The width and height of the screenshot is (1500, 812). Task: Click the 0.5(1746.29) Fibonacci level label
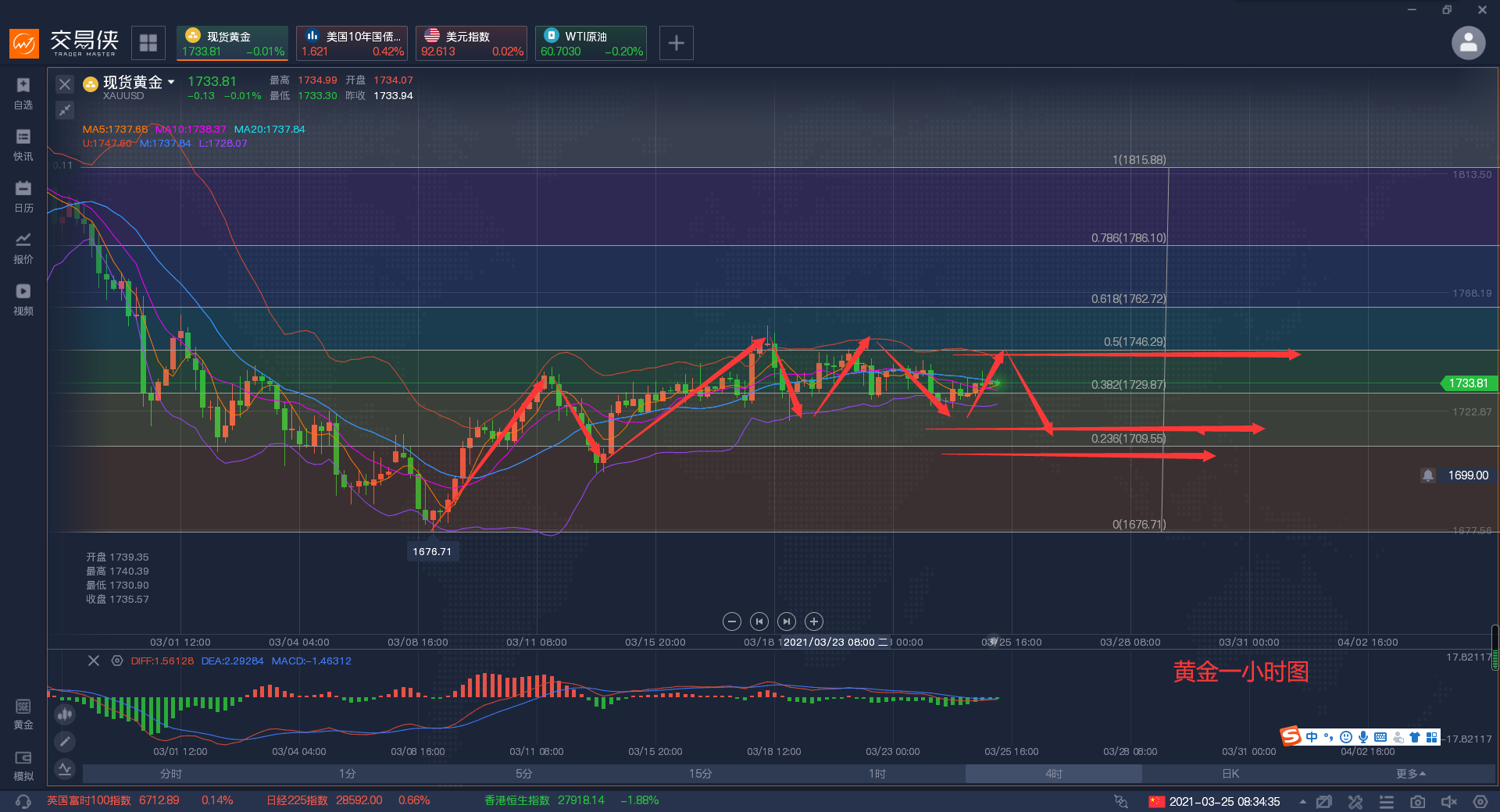click(x=1134, y=342)
